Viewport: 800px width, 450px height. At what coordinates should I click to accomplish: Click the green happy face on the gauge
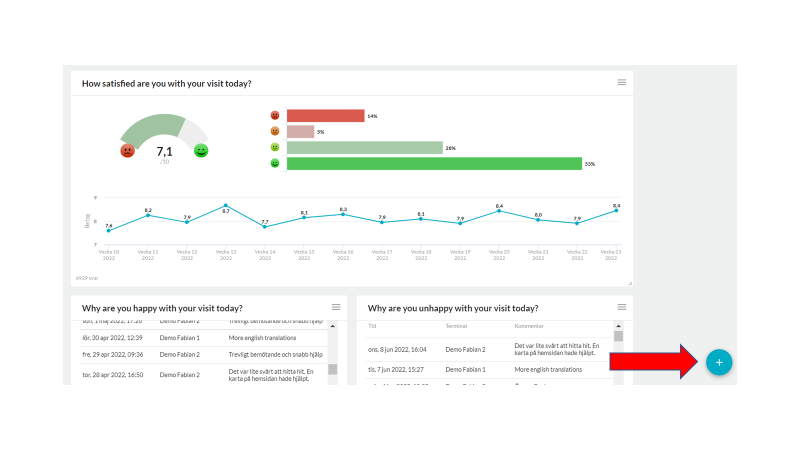click(x=201, y=151)
